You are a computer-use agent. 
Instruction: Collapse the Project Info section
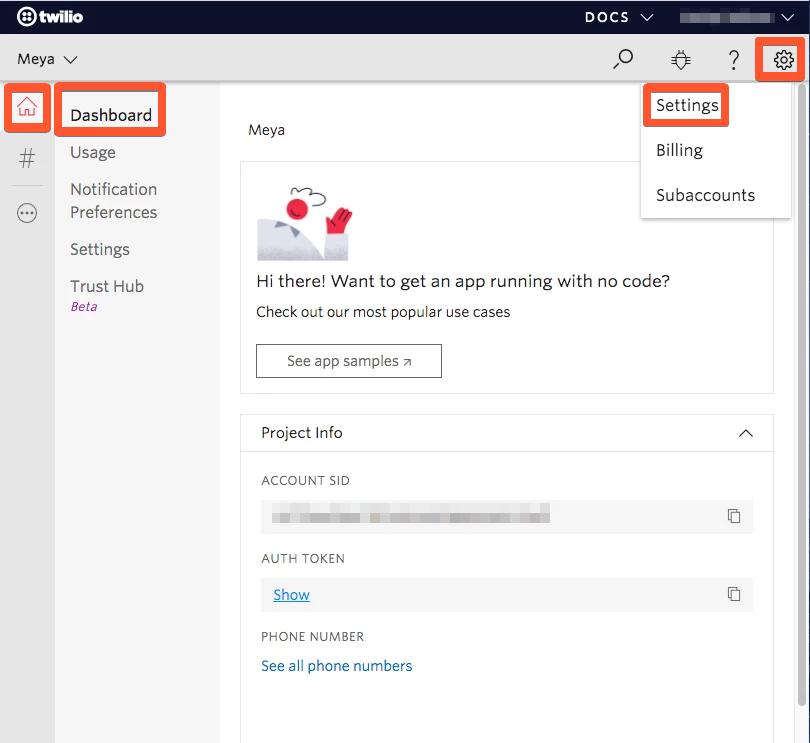[x=745, y=433]
